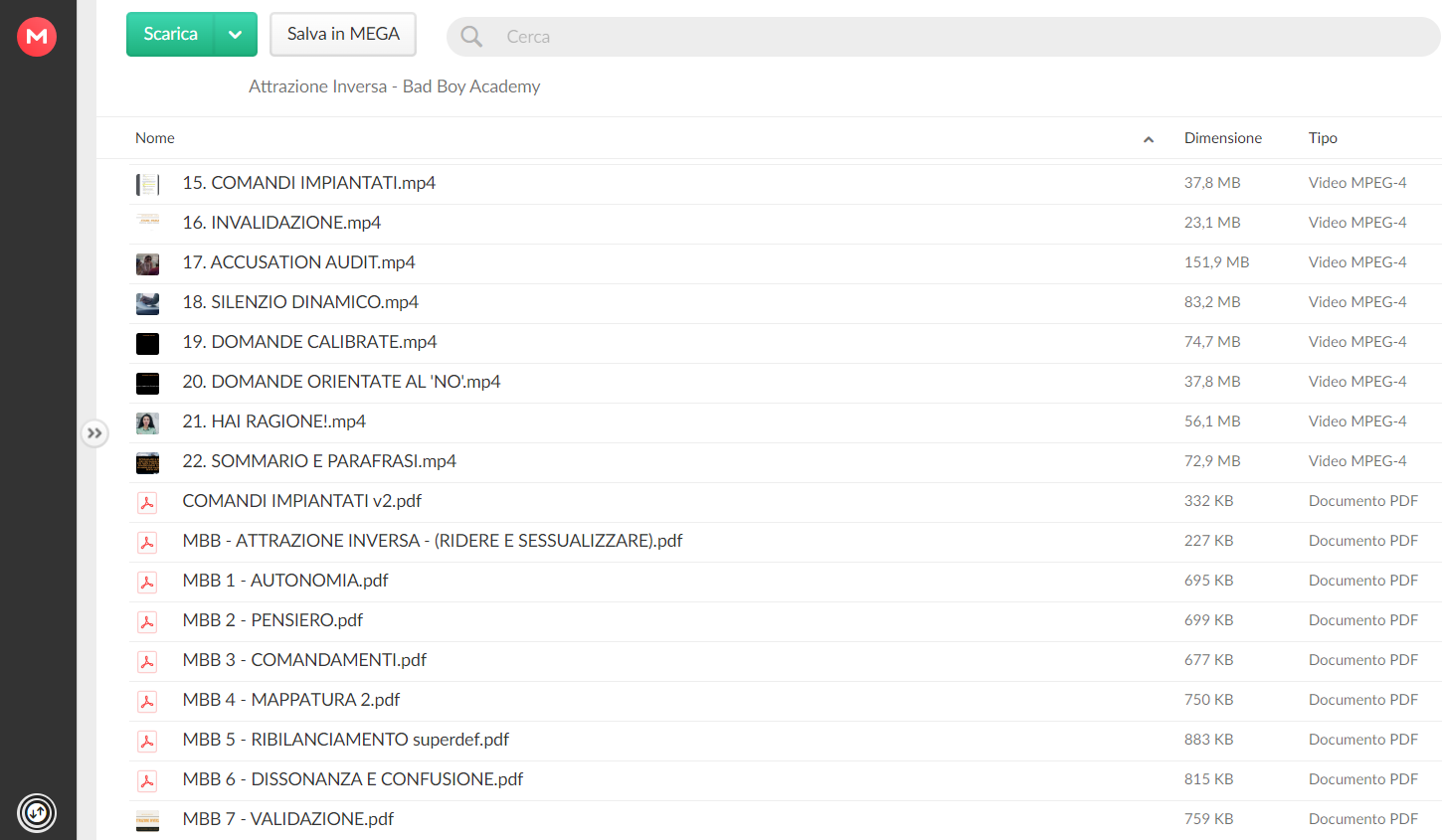Click thumbnail of 20. DOMANDE ORIENTATE AL 'NO'.mp4

pos(147,383)
